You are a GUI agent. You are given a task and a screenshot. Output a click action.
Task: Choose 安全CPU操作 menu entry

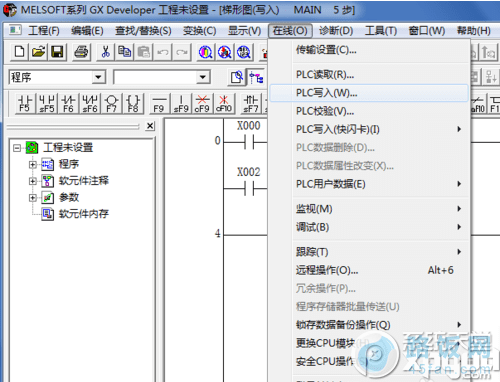tap(369, 362)
